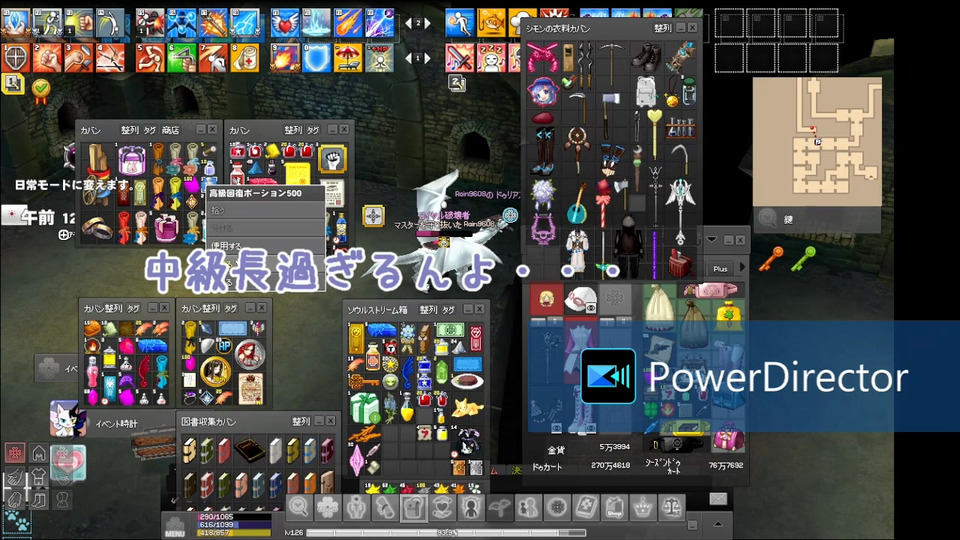Open the MENU button
Image resolution: width=960 pixels, height=540 pixels.
[175, 528]
